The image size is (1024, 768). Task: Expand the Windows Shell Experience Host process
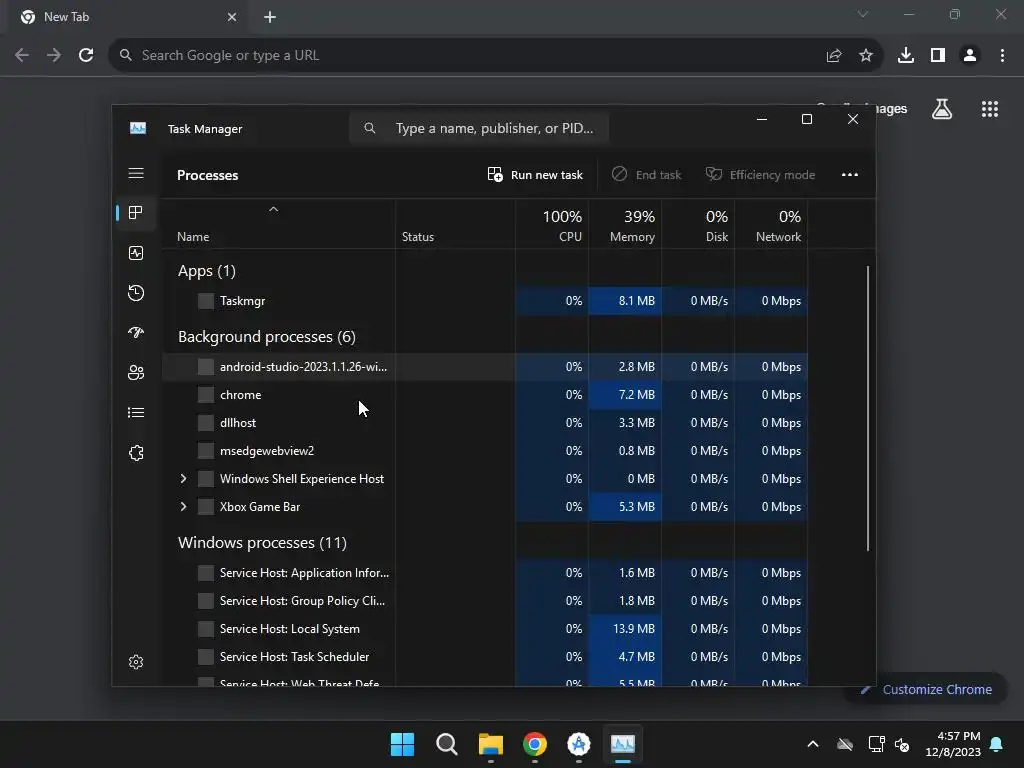pos(184,479)
